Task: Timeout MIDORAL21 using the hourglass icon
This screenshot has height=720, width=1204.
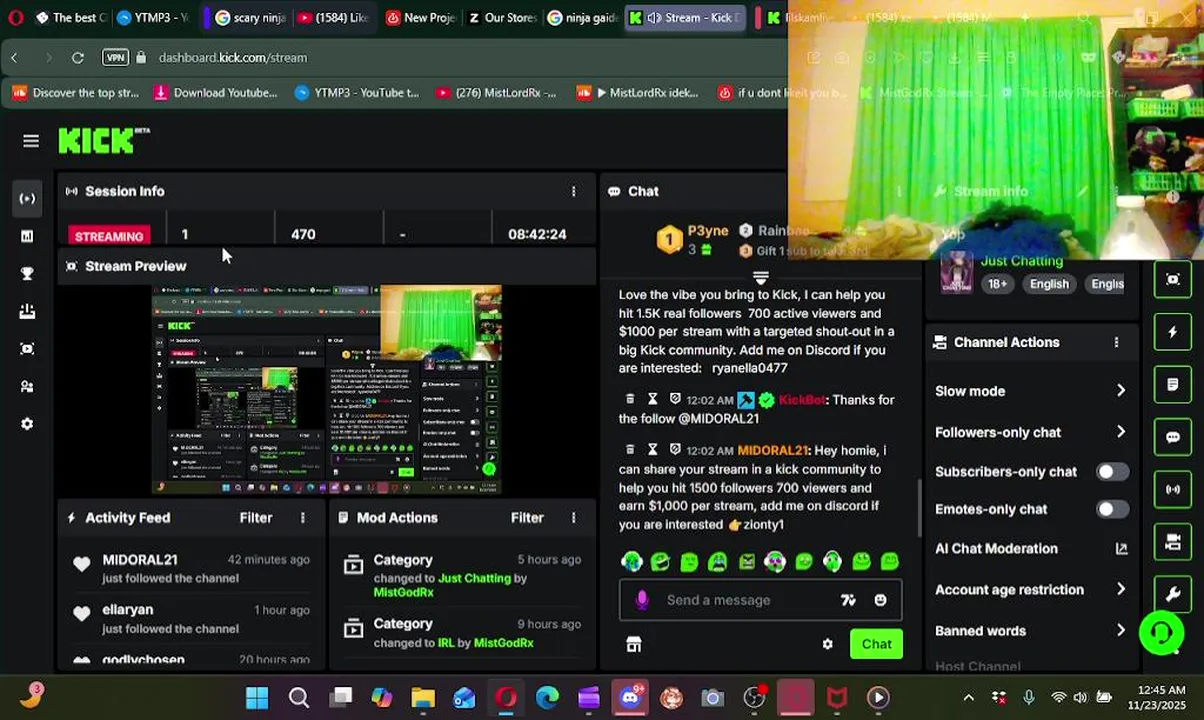Action: pos(652,450)
